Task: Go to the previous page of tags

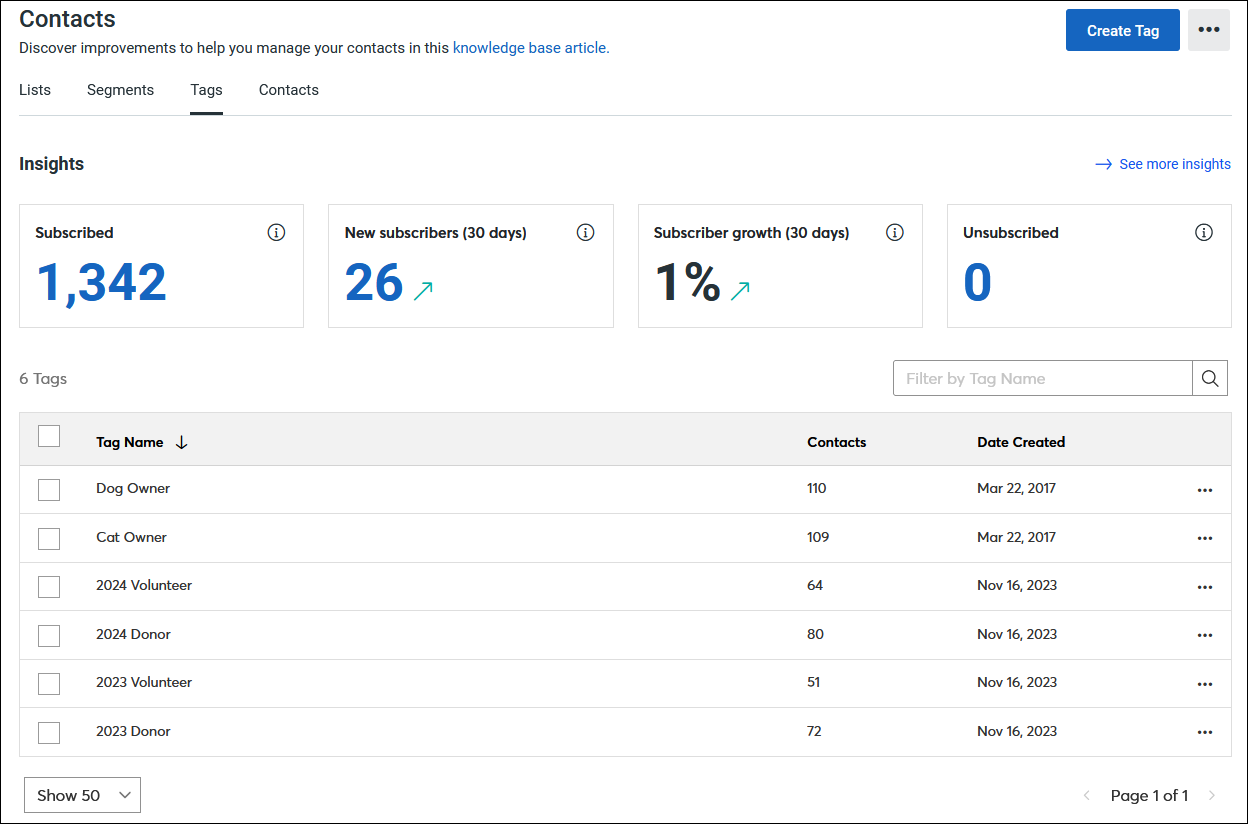Action: tap(1087, 796)
